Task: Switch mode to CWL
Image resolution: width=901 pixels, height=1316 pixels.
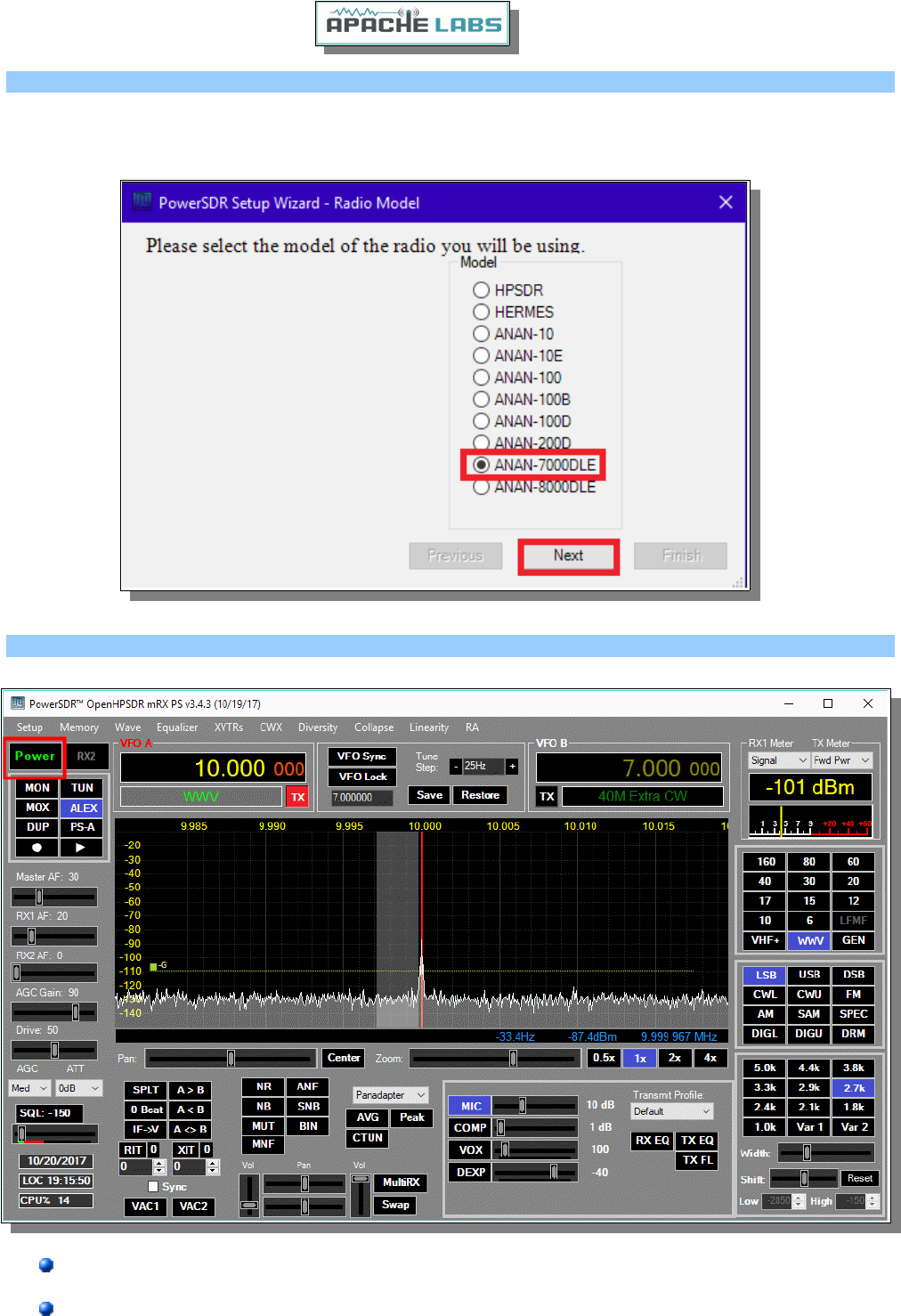Action: (765, 995)
